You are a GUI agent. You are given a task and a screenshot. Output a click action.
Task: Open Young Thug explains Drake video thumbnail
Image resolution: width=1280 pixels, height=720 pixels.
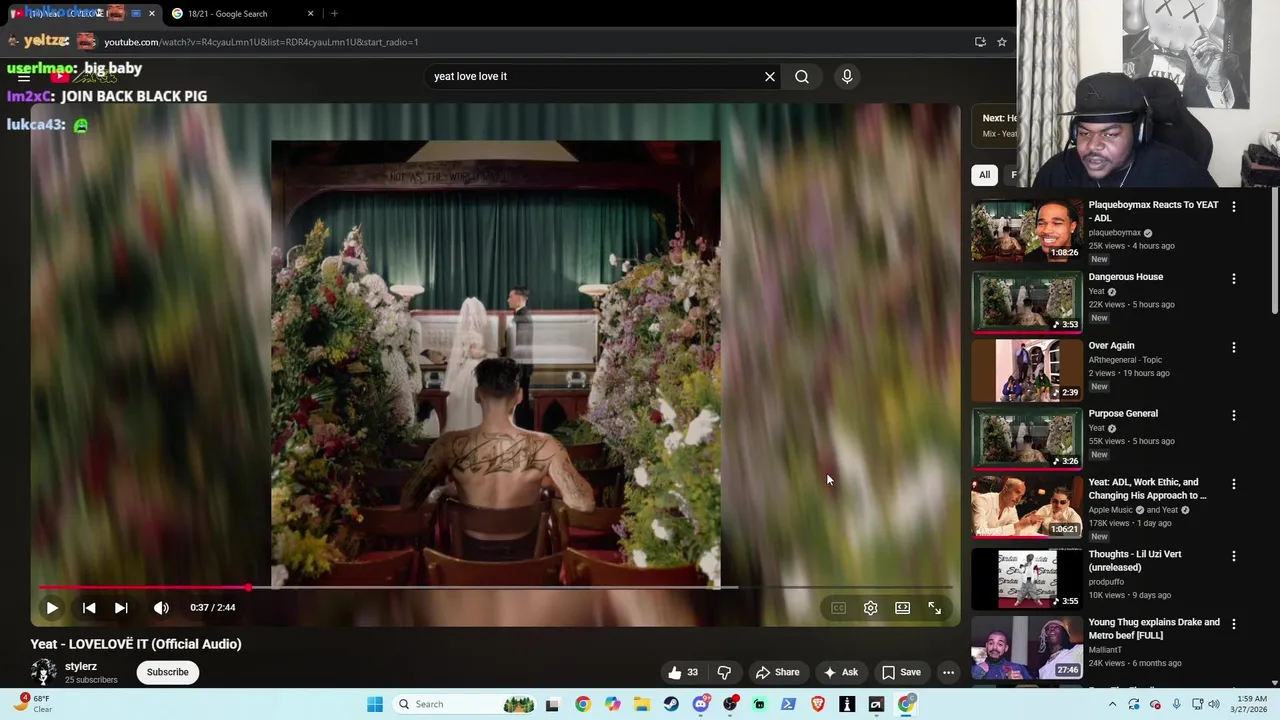click(1027, 647)
